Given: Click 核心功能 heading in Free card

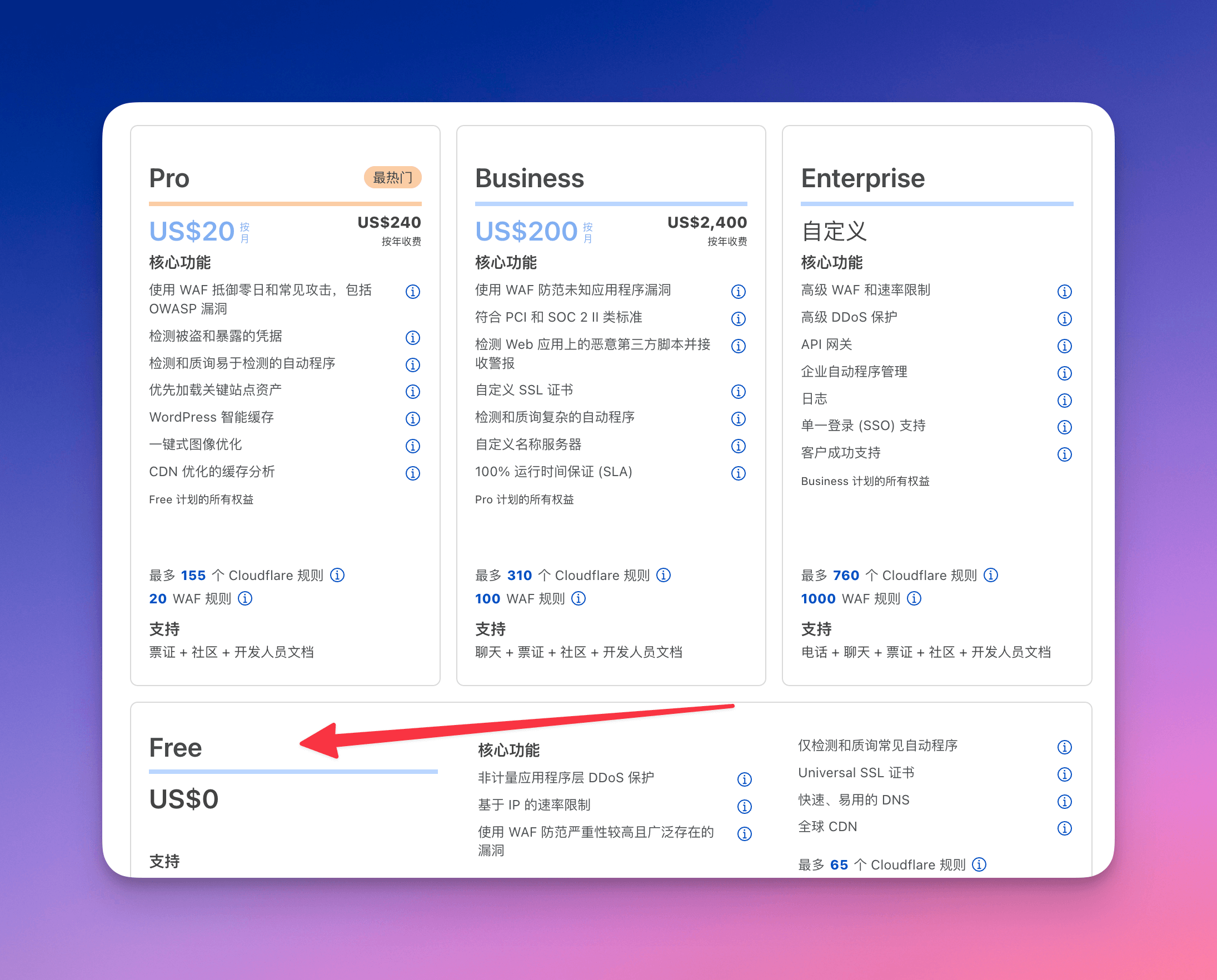Looking at the screenshot, I should click(508, 750).
